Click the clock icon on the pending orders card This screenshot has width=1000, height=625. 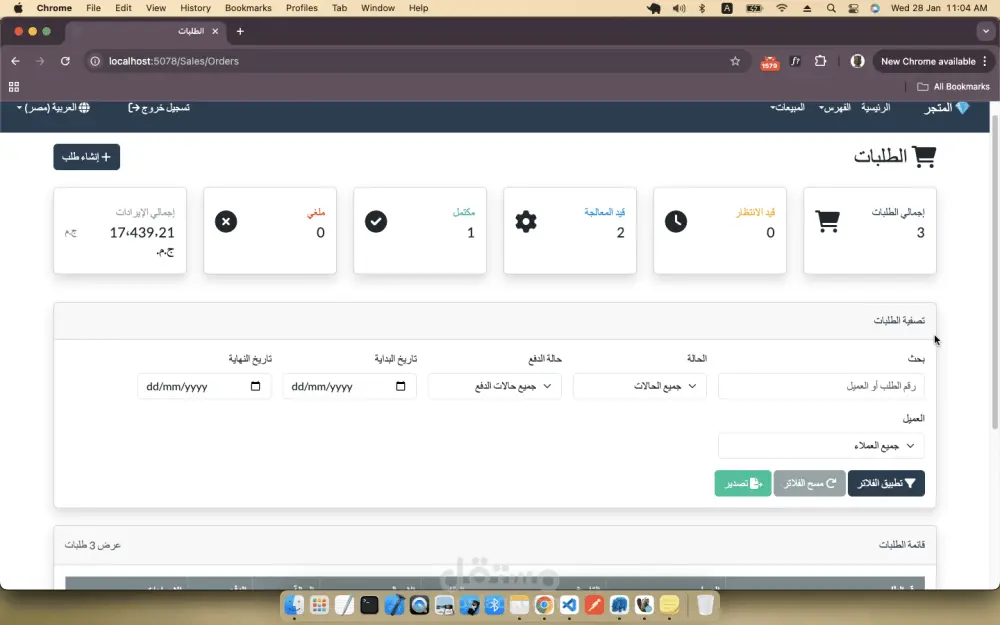click(676, 220)
